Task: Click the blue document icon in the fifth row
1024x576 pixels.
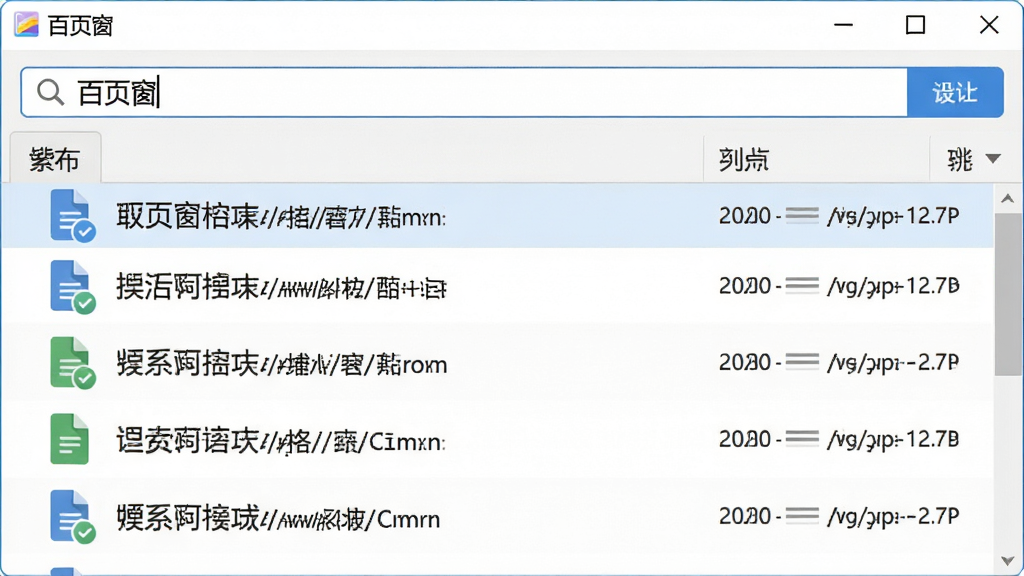Action: coord(72,517)
